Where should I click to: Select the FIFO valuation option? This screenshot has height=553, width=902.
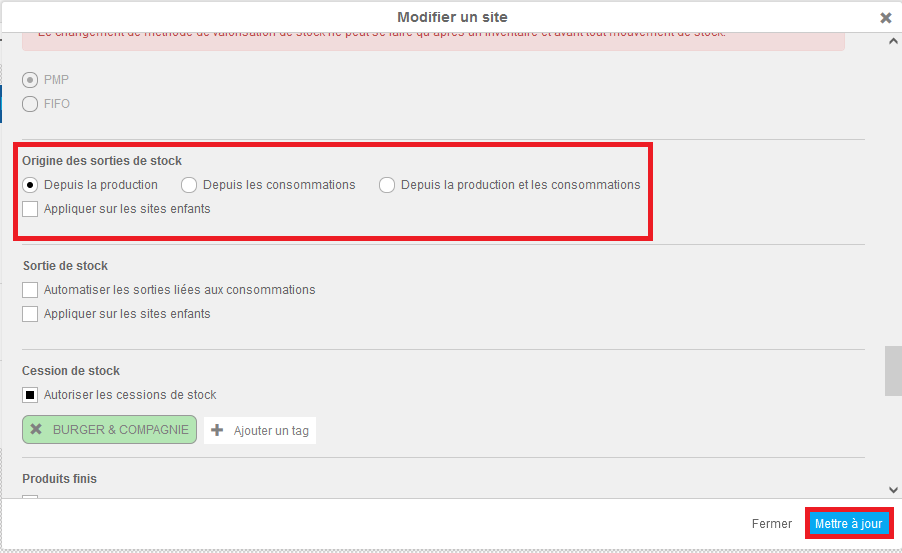tap(30, 104)
